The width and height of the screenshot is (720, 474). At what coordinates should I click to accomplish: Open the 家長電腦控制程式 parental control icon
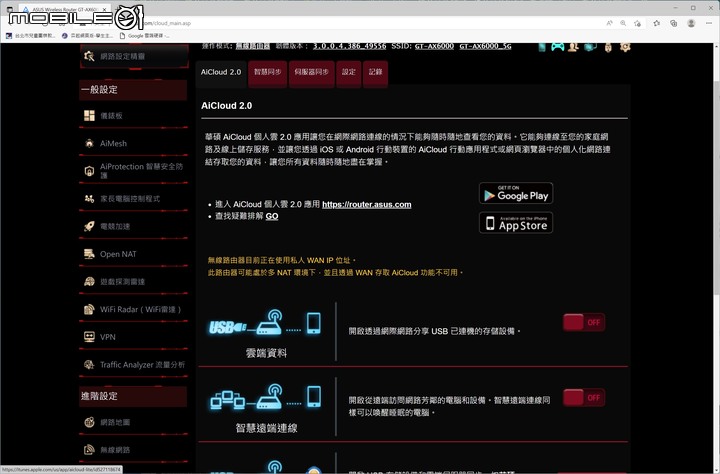[x=89, y=198]
